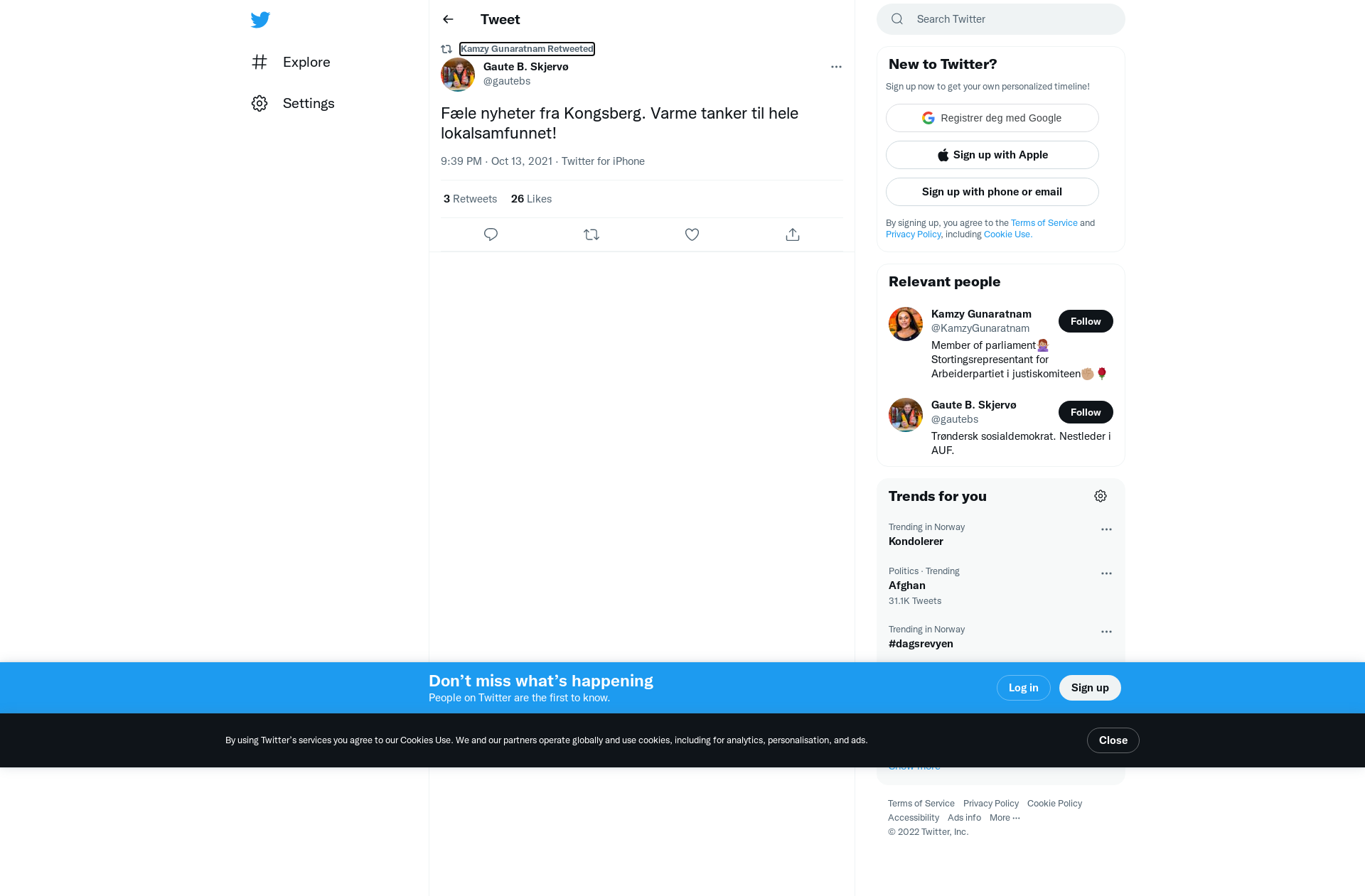Click Sign up with Apple
This screenshot has width=1365, height=896.
click(x=992, y=155)
